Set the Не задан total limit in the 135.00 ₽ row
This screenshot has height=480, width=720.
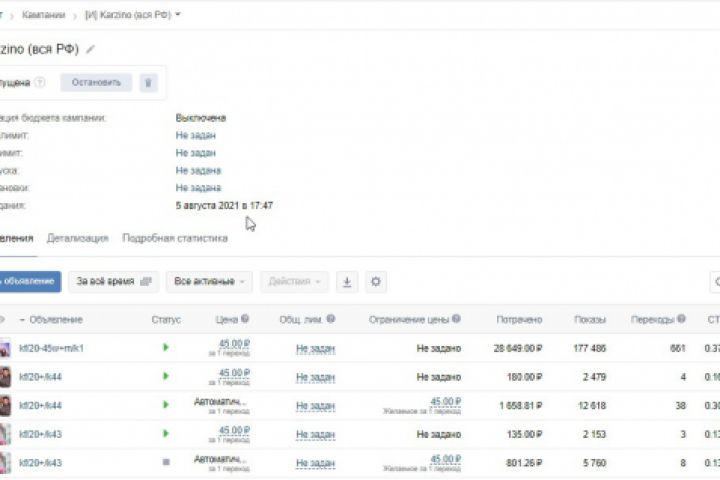315,435
